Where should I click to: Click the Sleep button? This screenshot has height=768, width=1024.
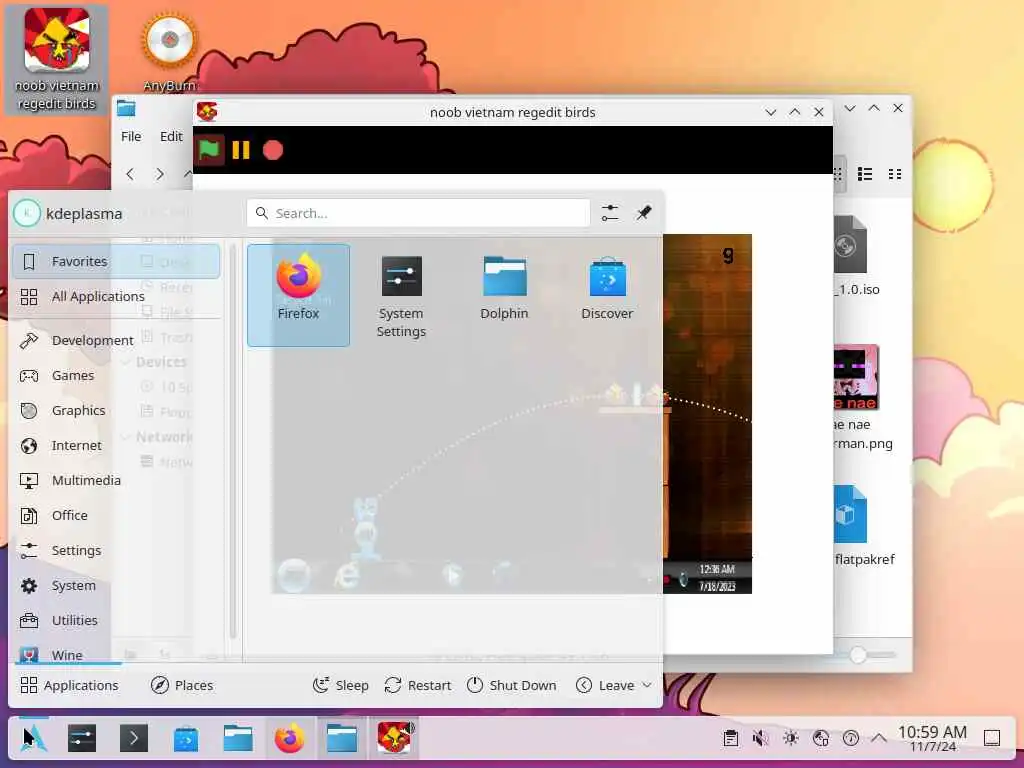(x=341, y=685)
